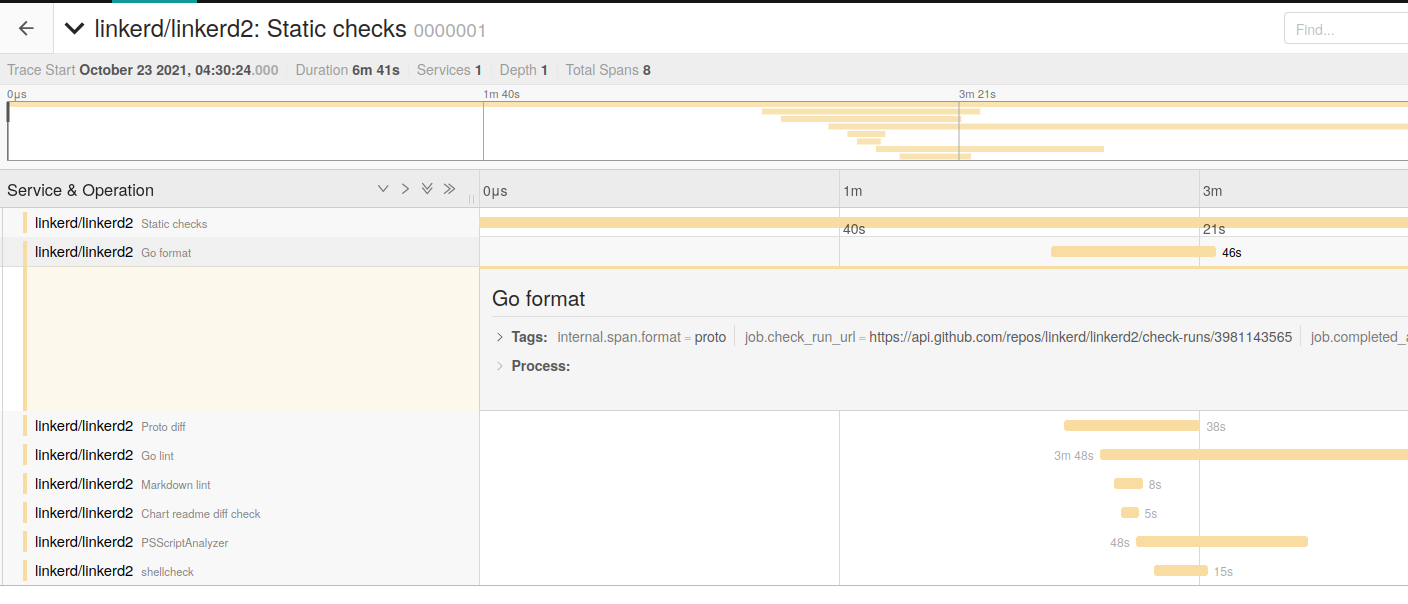Click the internal.span.format proto tag
The width and height of the screenshot is (1408, 604).
tap(642, 337)
